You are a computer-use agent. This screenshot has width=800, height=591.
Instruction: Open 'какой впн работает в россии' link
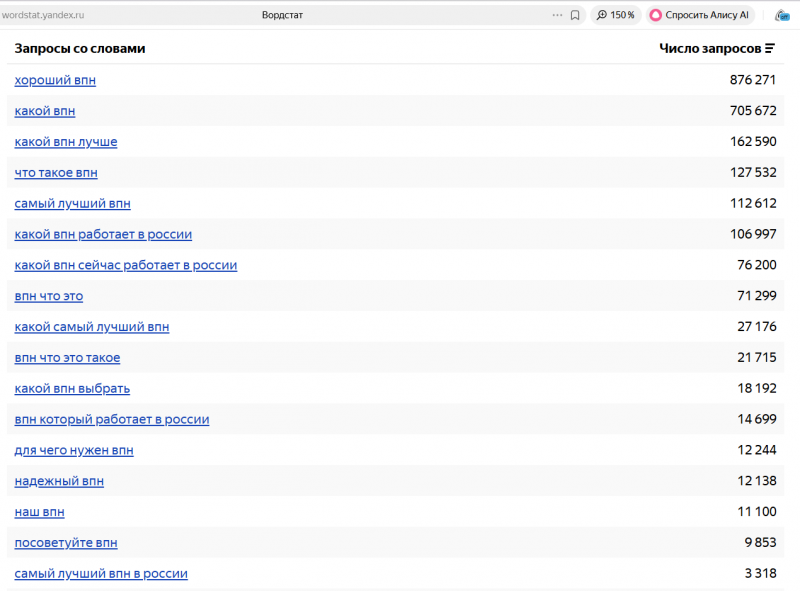[103, 234]
